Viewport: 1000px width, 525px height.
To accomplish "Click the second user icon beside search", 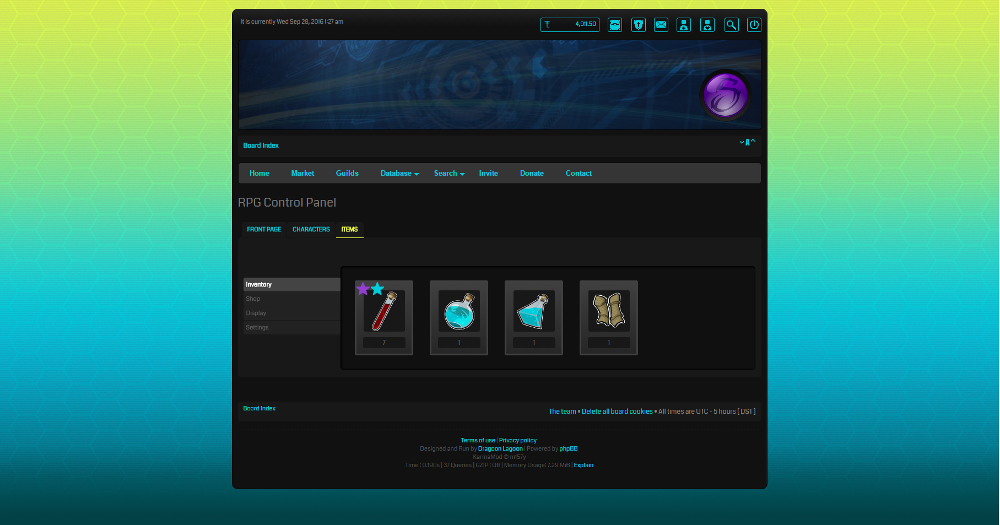I will [707, 25].
